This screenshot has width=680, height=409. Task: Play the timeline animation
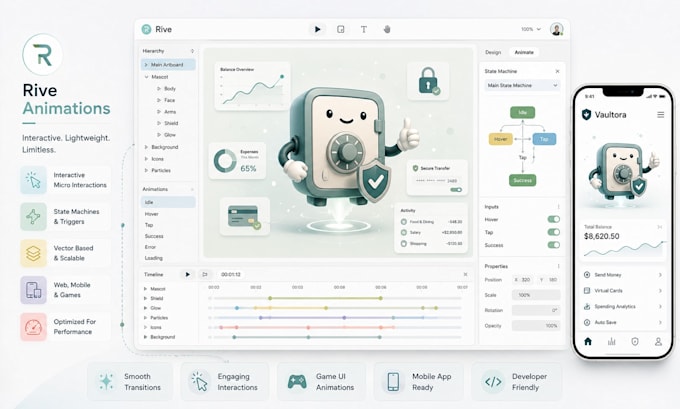point(187,275)
